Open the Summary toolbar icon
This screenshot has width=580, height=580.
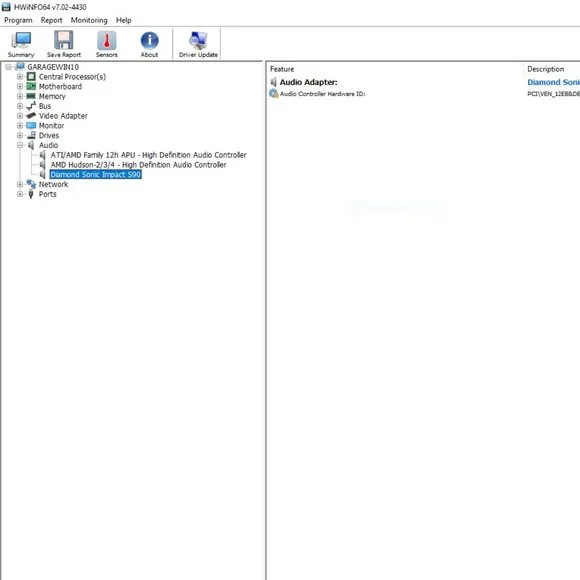pyautogui.click(x=21, y=40)
